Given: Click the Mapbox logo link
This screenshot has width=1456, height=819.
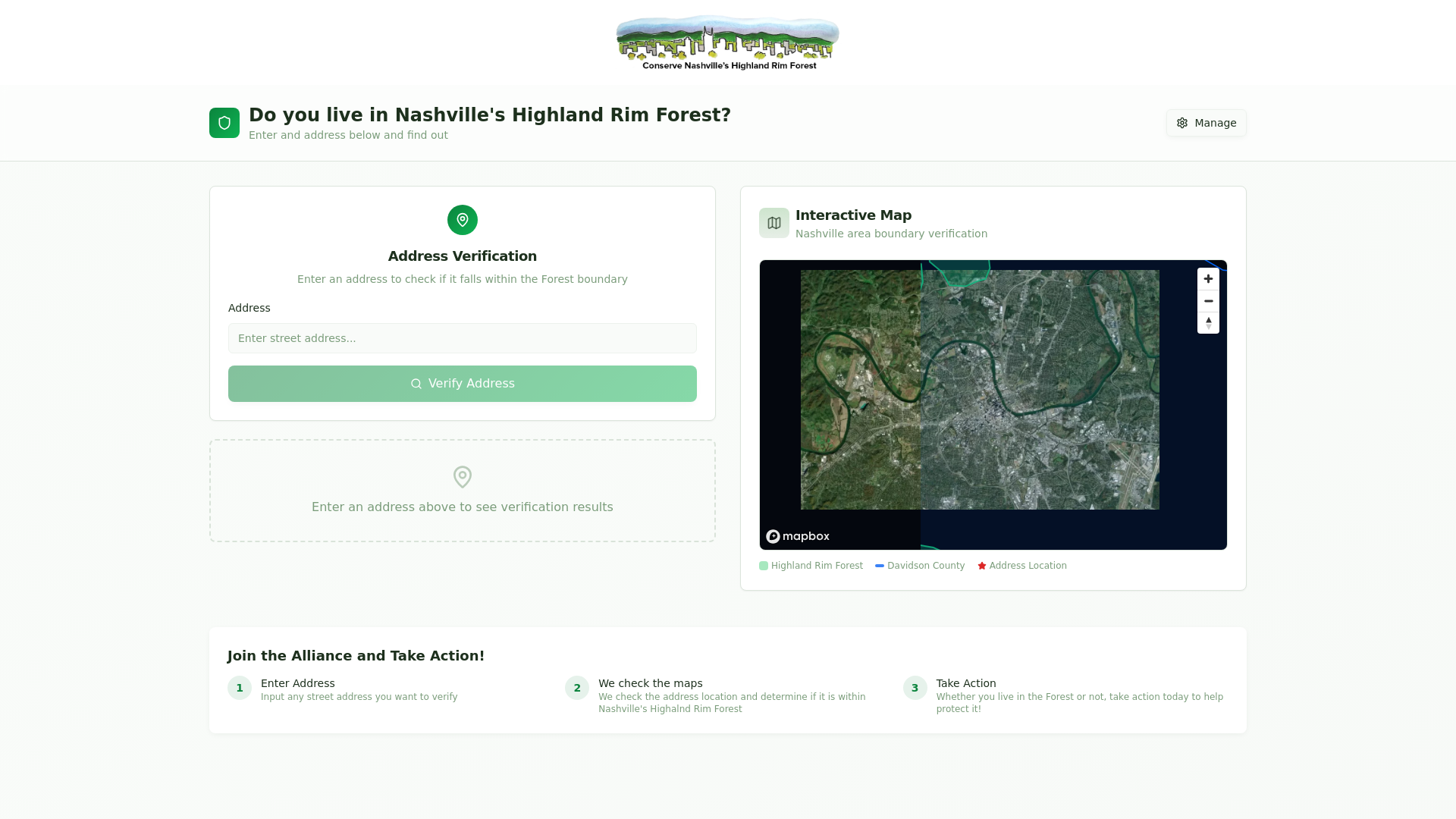Looking at the screenshot, I should 798,536.
